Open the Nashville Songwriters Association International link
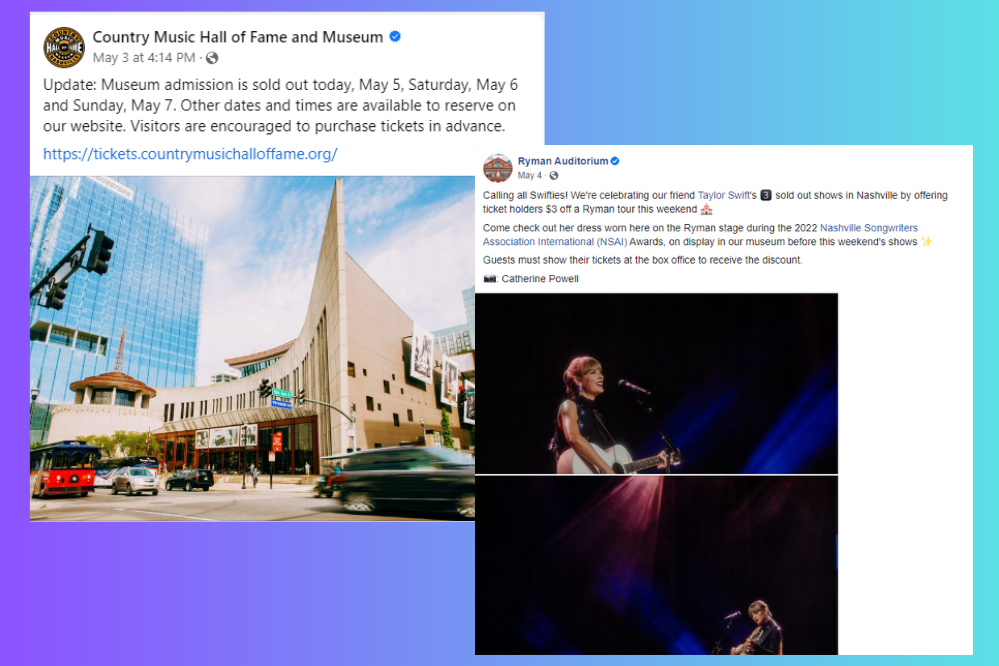 click(700, 235)
